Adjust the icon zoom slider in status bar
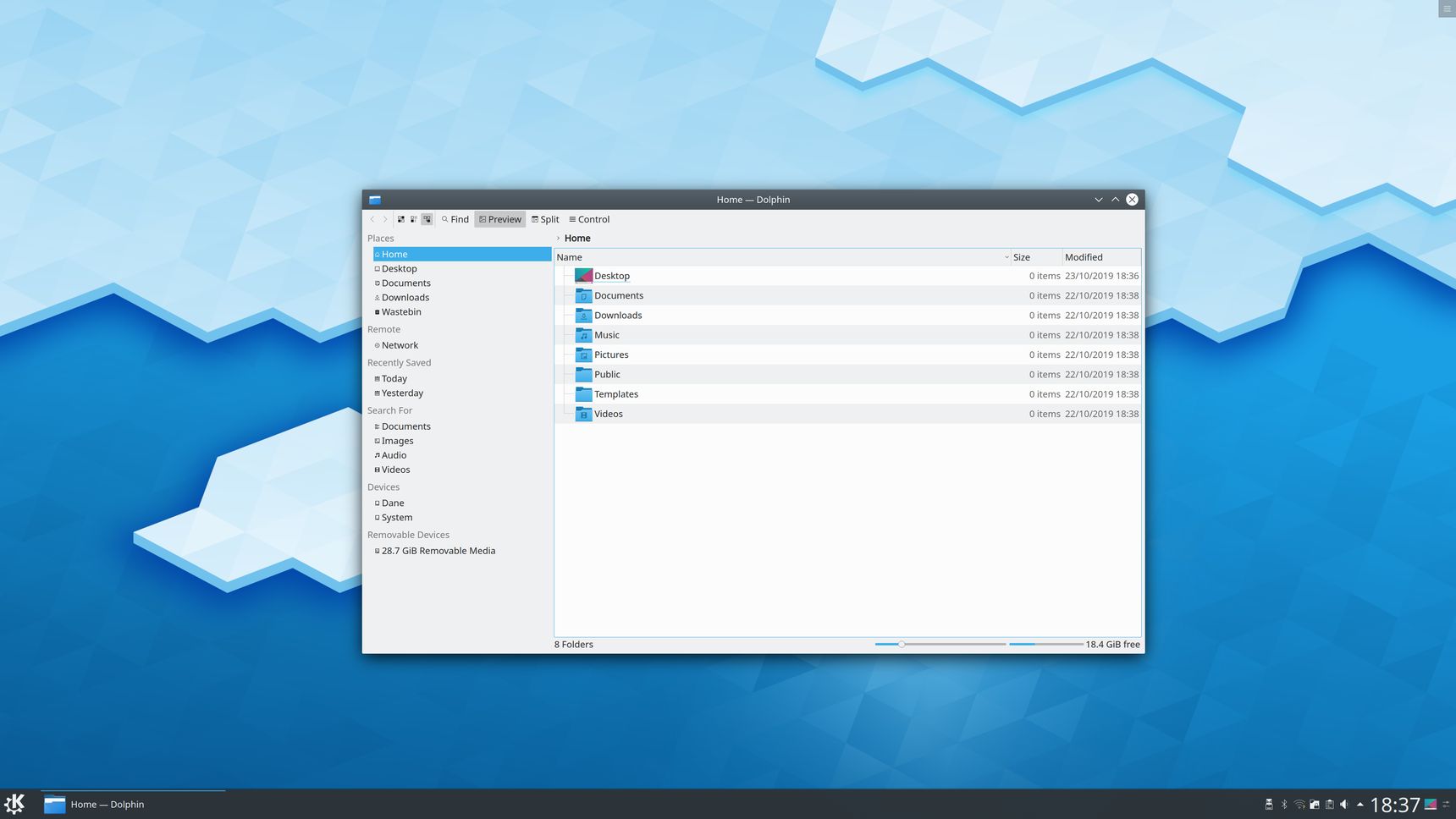 click(x=940, y=645)
